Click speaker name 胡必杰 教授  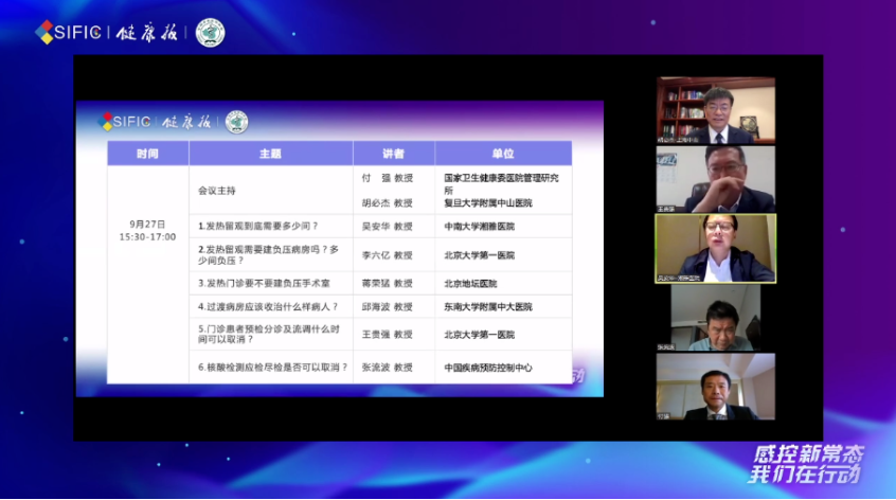(x=387, y=203)
